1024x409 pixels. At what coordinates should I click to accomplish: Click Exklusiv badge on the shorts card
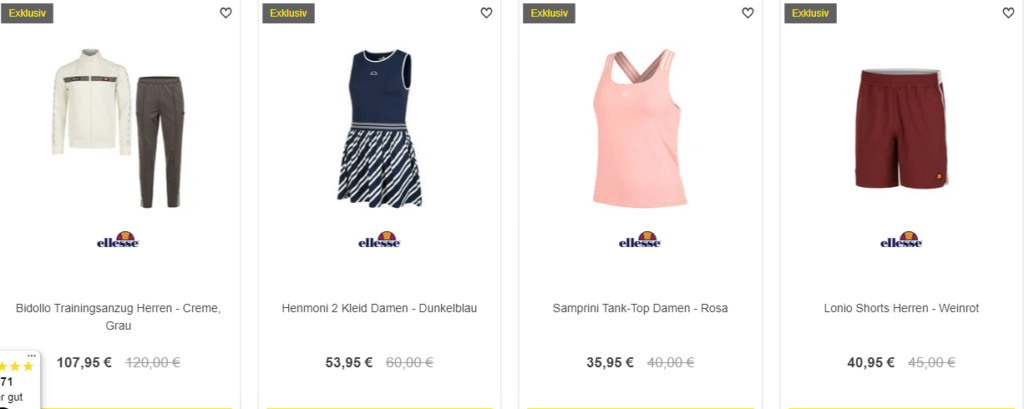[810, 13]
